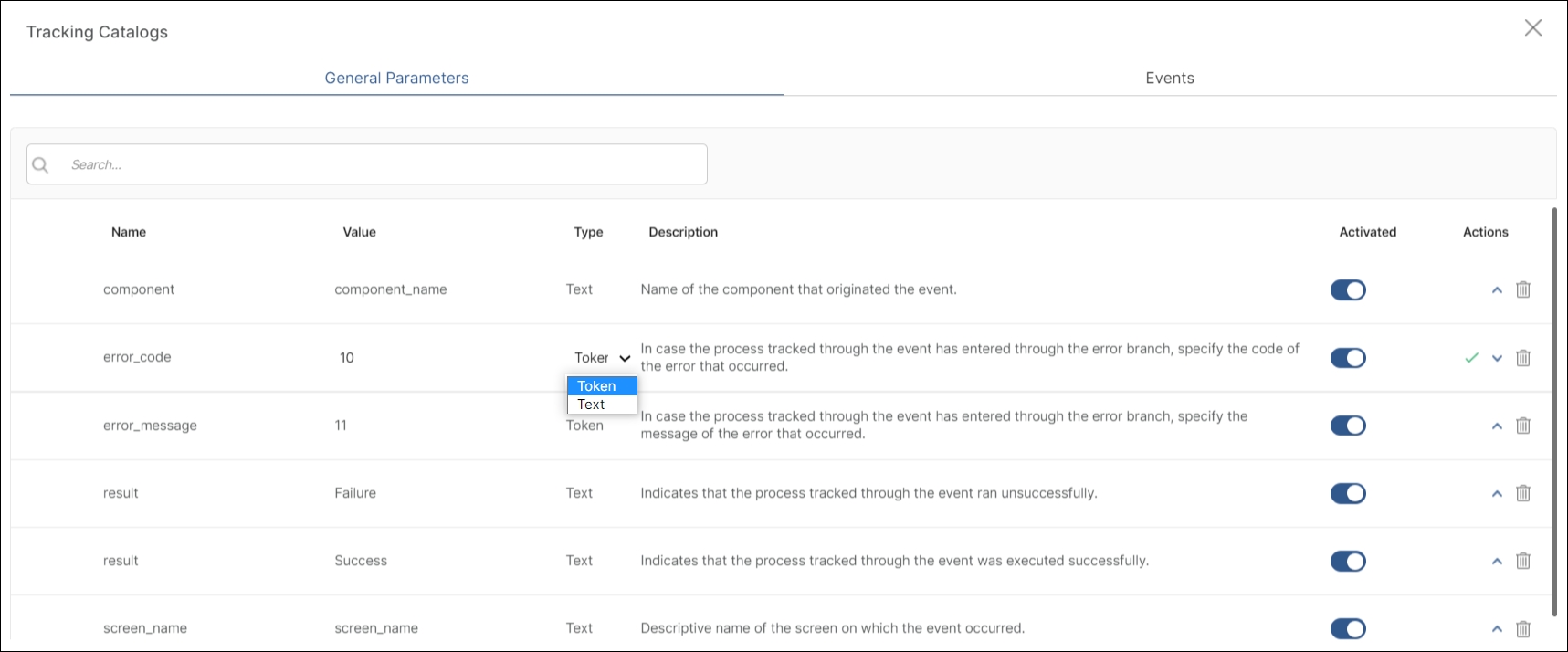
Task: Click the magnifier search icon
Action: click(x=40, y=164)
